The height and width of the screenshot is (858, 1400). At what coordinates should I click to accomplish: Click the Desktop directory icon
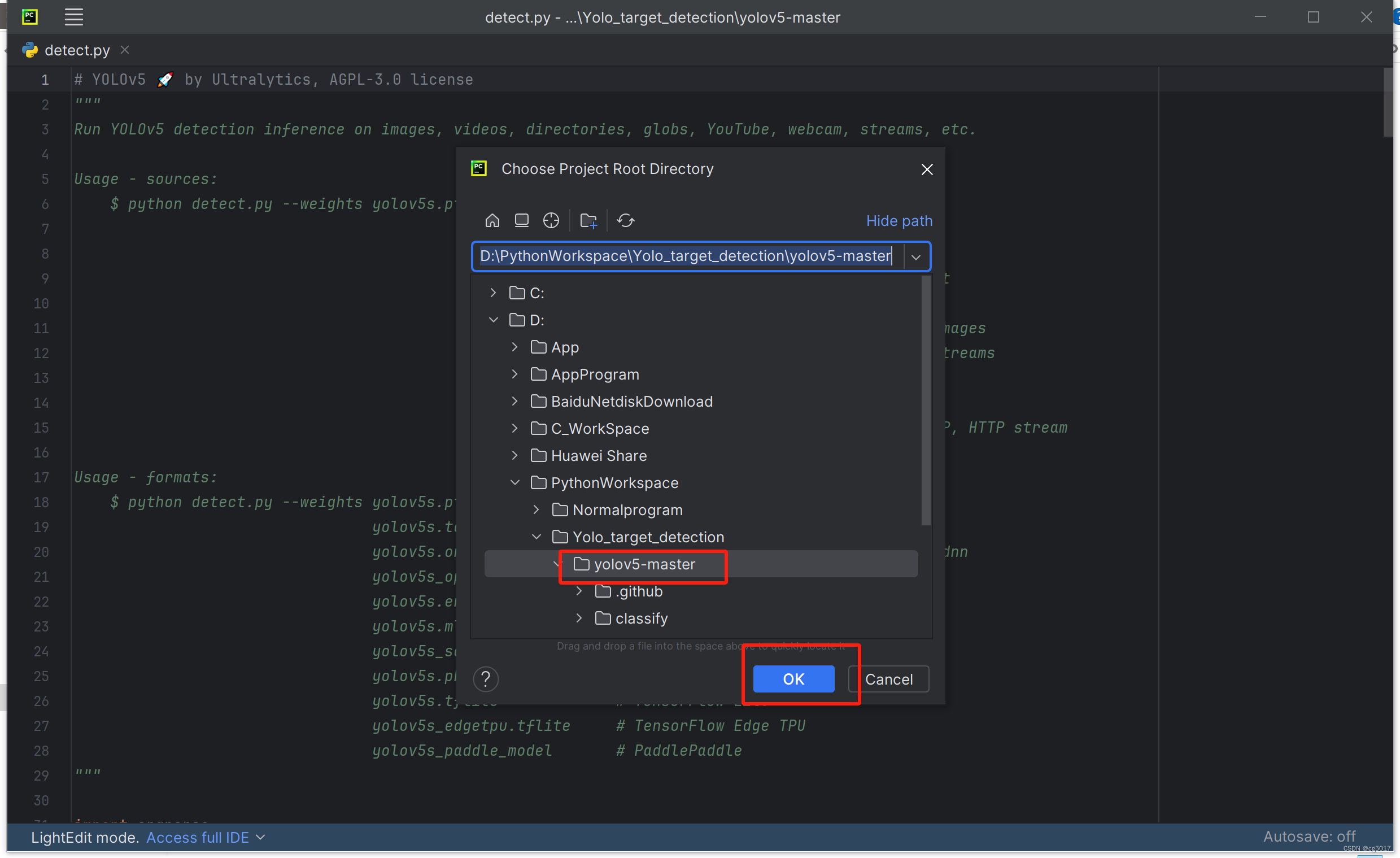[522, 220]
